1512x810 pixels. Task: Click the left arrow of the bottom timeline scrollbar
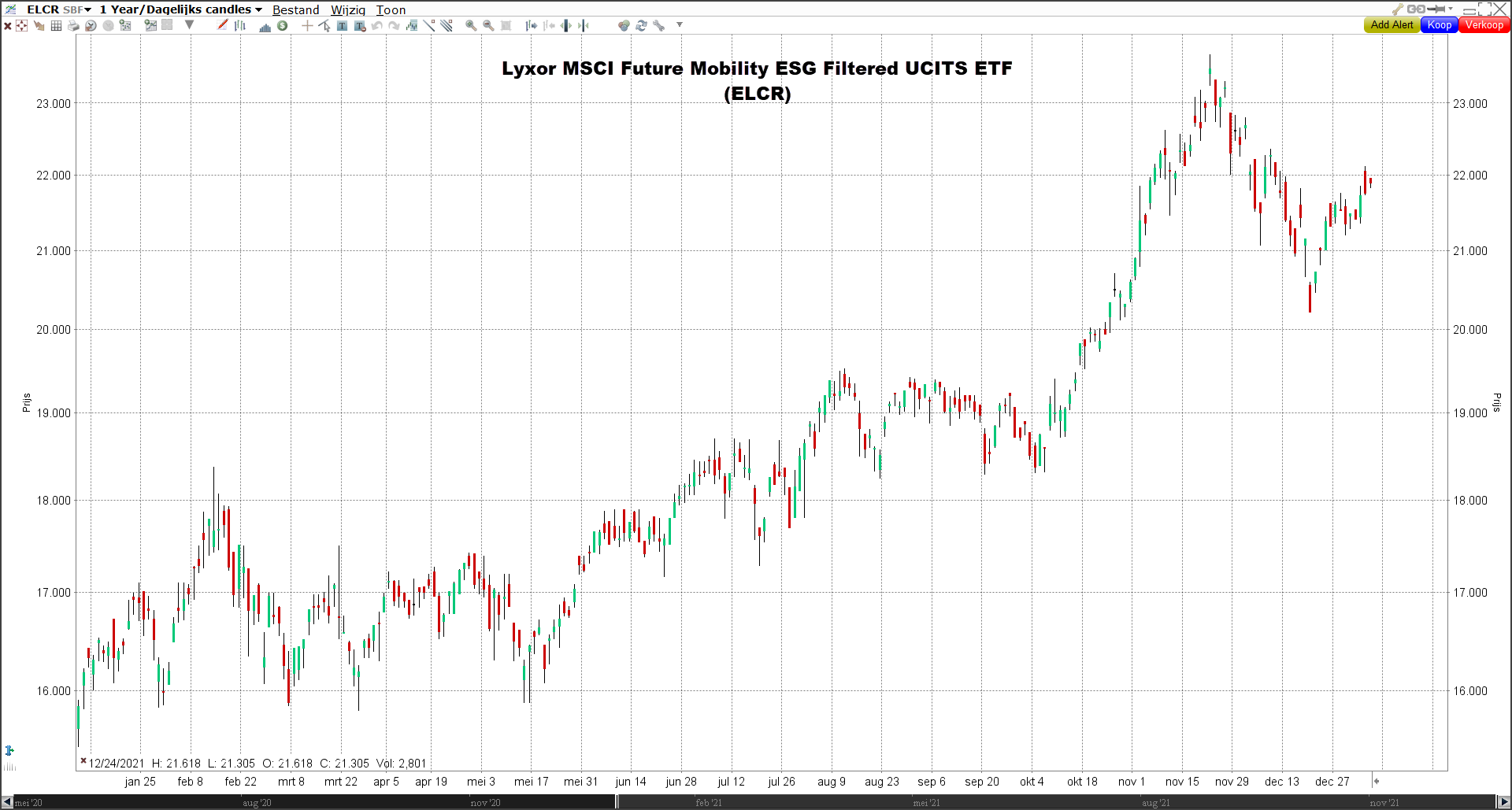pos(7,802)
